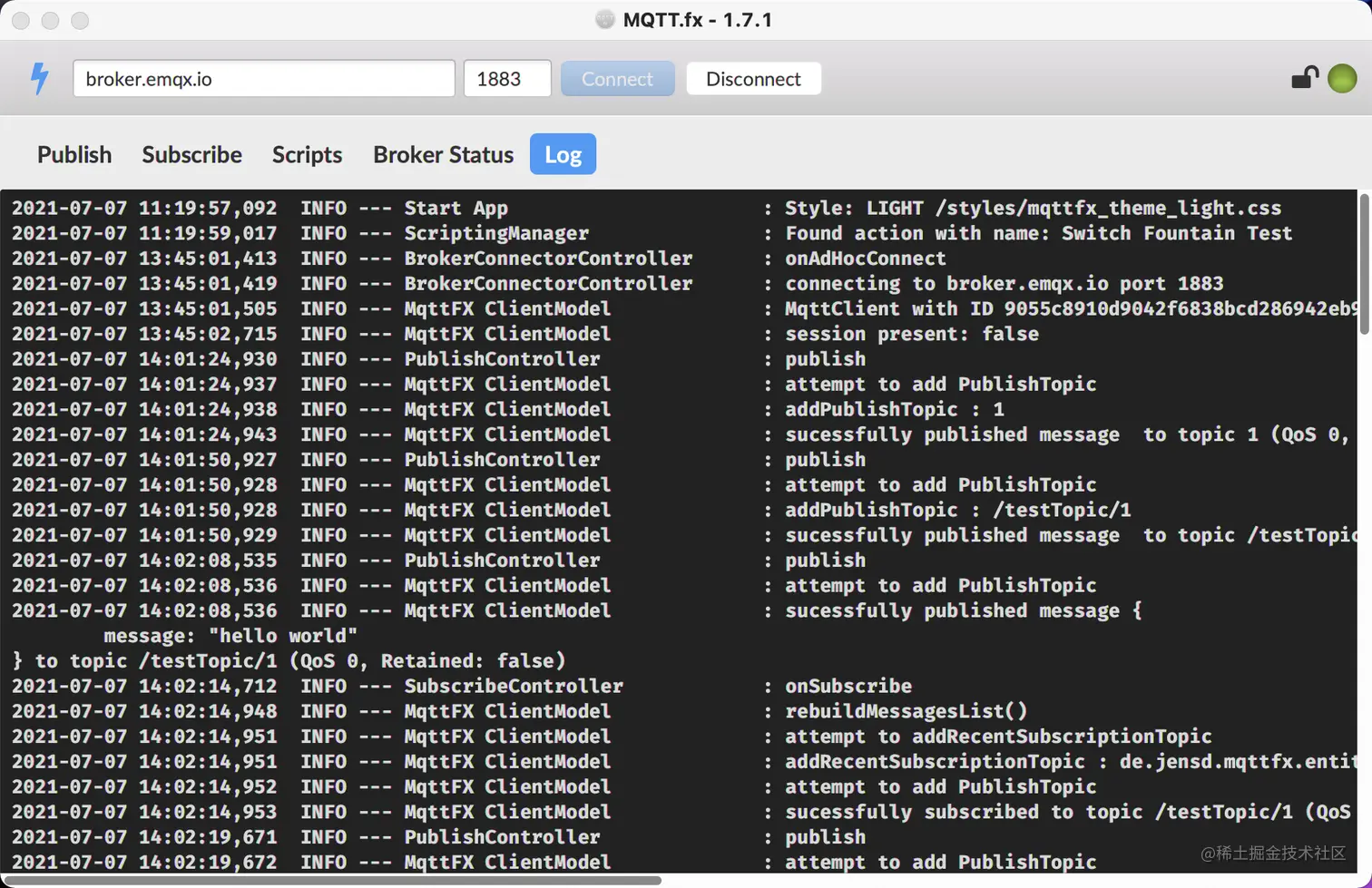Click the SubscribeController log entry
The height and width of the screenshot is (888, 1372).
(x=514, y=687)
